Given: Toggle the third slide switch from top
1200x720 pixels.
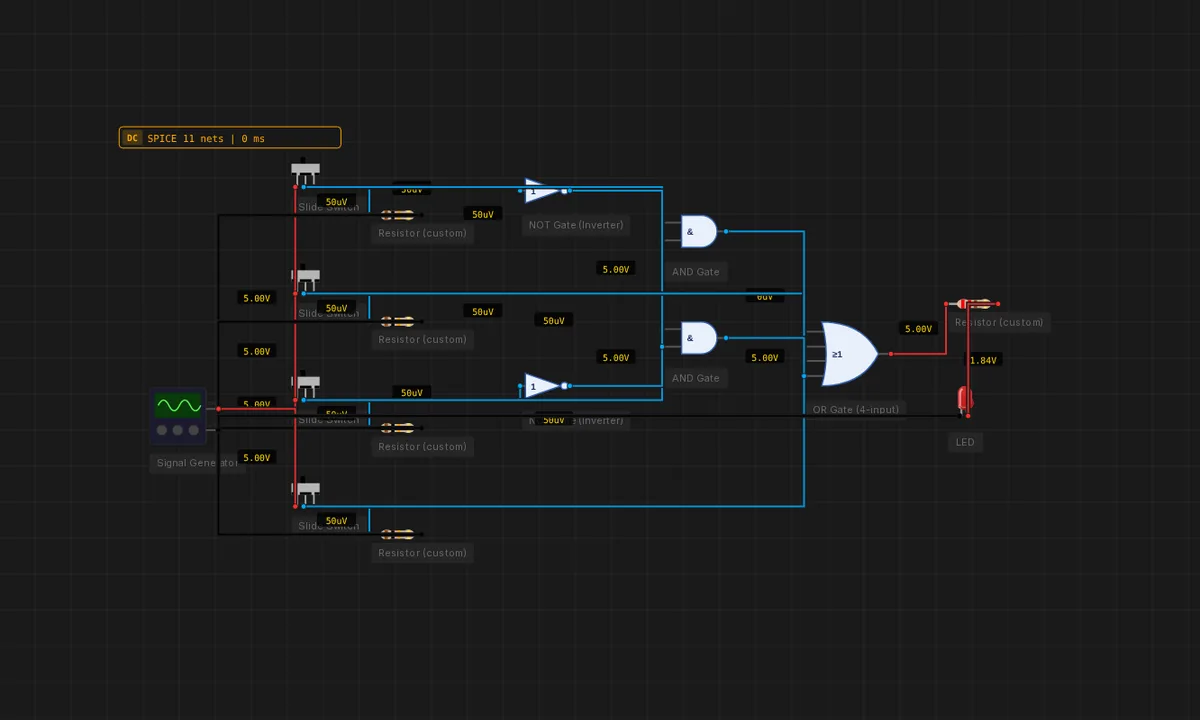Looking at the screenshot, I should click(x=306, y=384).
